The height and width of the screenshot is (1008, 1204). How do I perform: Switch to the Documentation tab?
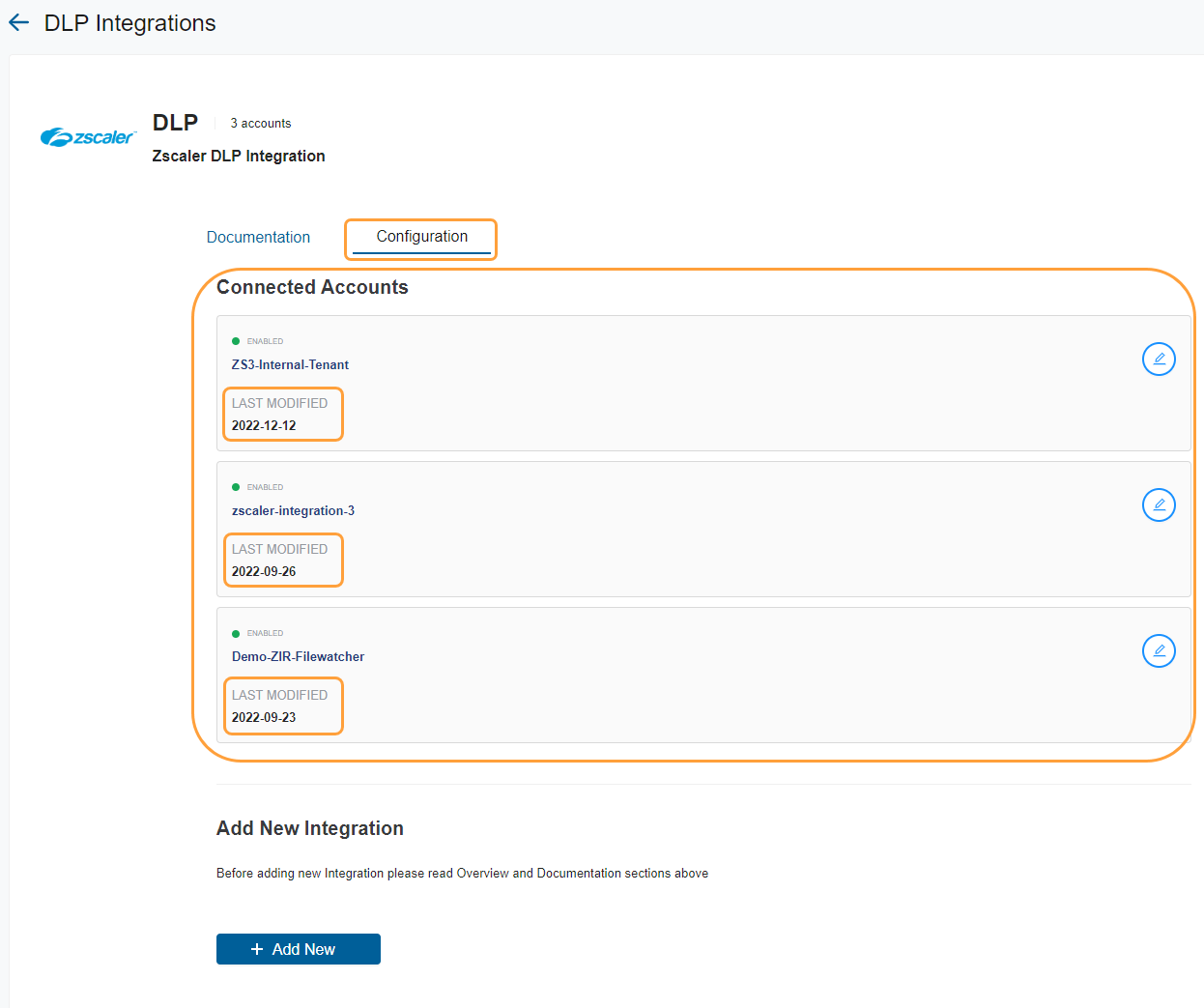(x=258, y=237)
